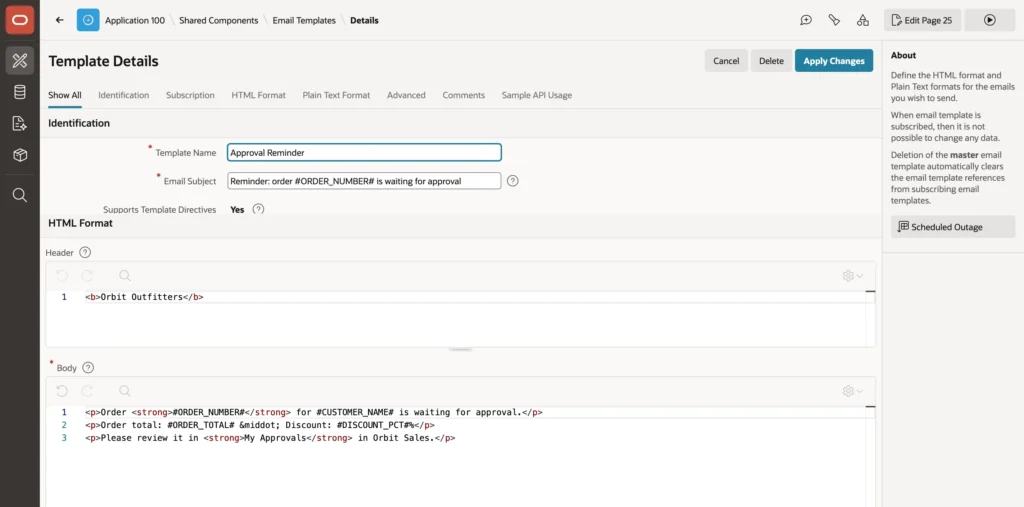Click the sidebar search magnifier icon
This screenshot has height=507, width=1024.
pyautogui.click(x=20, y=195)
